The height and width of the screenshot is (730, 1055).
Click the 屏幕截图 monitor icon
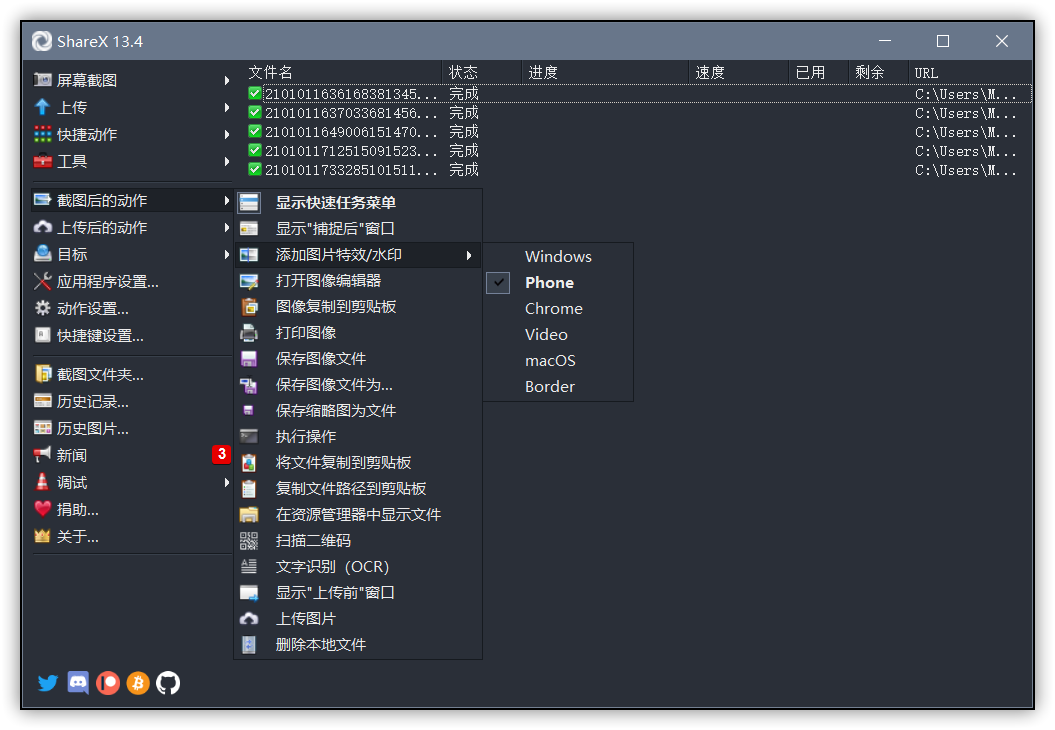pos(42,80)
